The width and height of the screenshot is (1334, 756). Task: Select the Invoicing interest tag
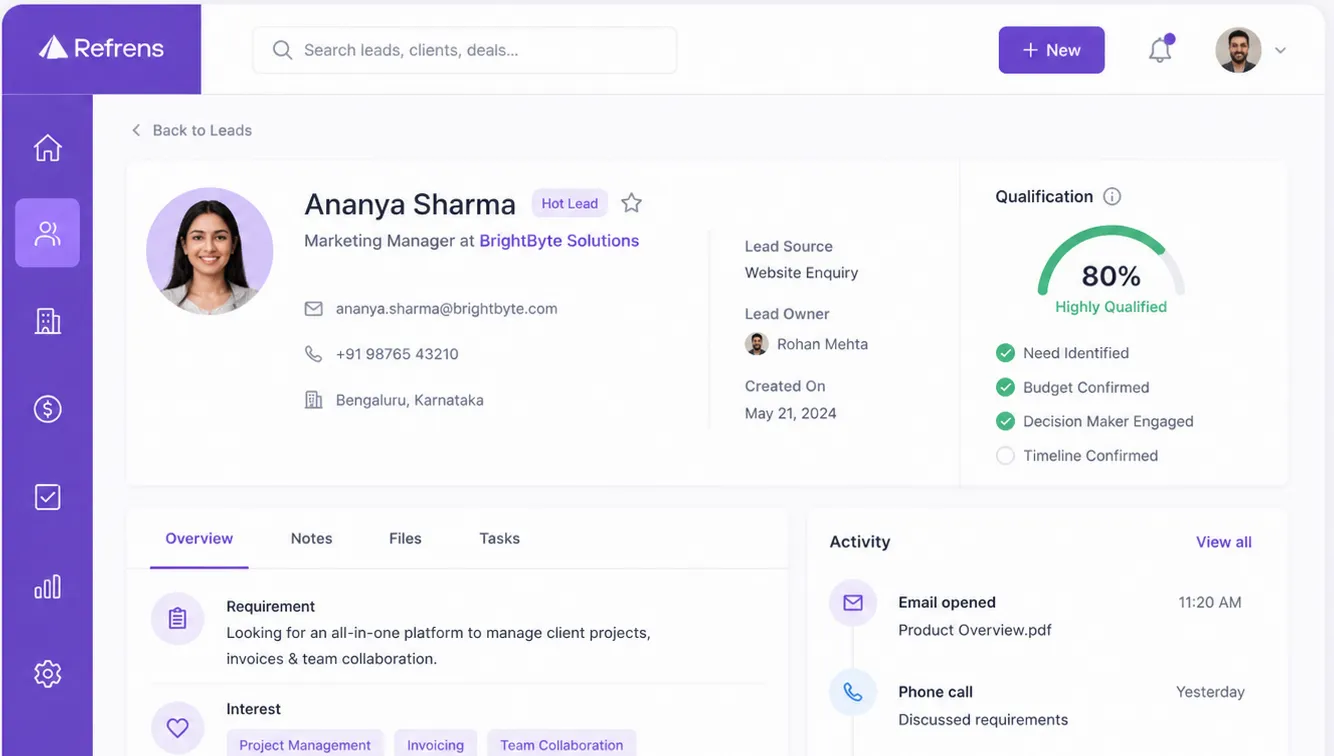(435, 744)
